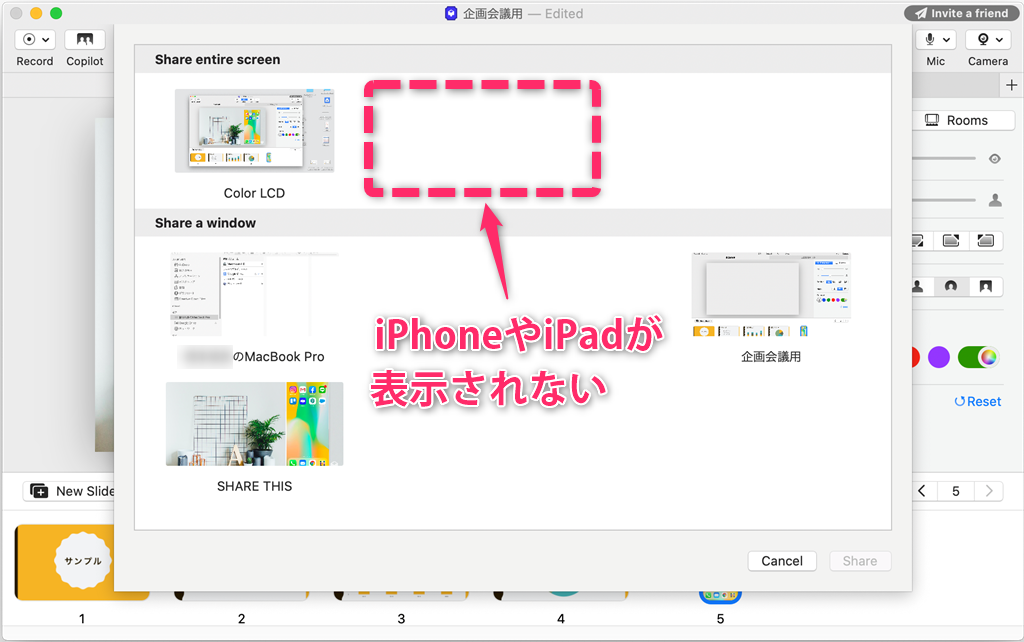
Task: Click the Record icon
Action: tap(27, 39)
